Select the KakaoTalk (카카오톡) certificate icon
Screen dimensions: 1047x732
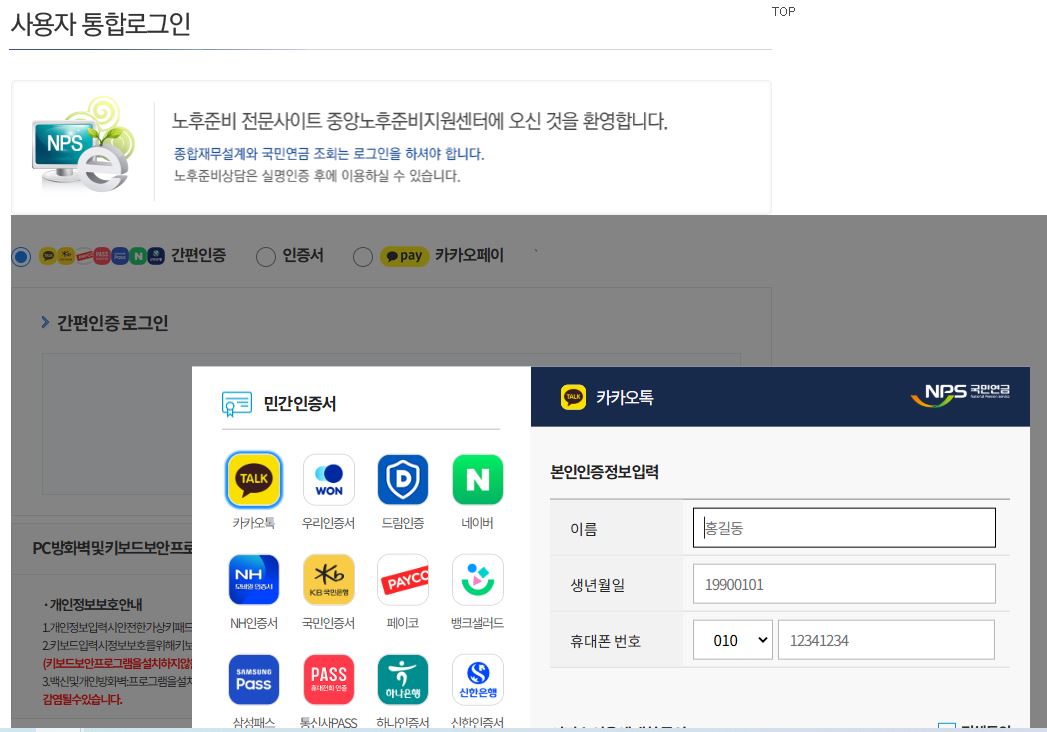click(254, 480)
